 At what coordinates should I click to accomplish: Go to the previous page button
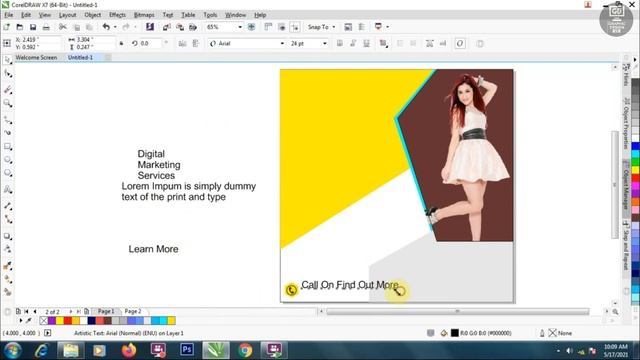pyautogui.click(x=35, y=311)
